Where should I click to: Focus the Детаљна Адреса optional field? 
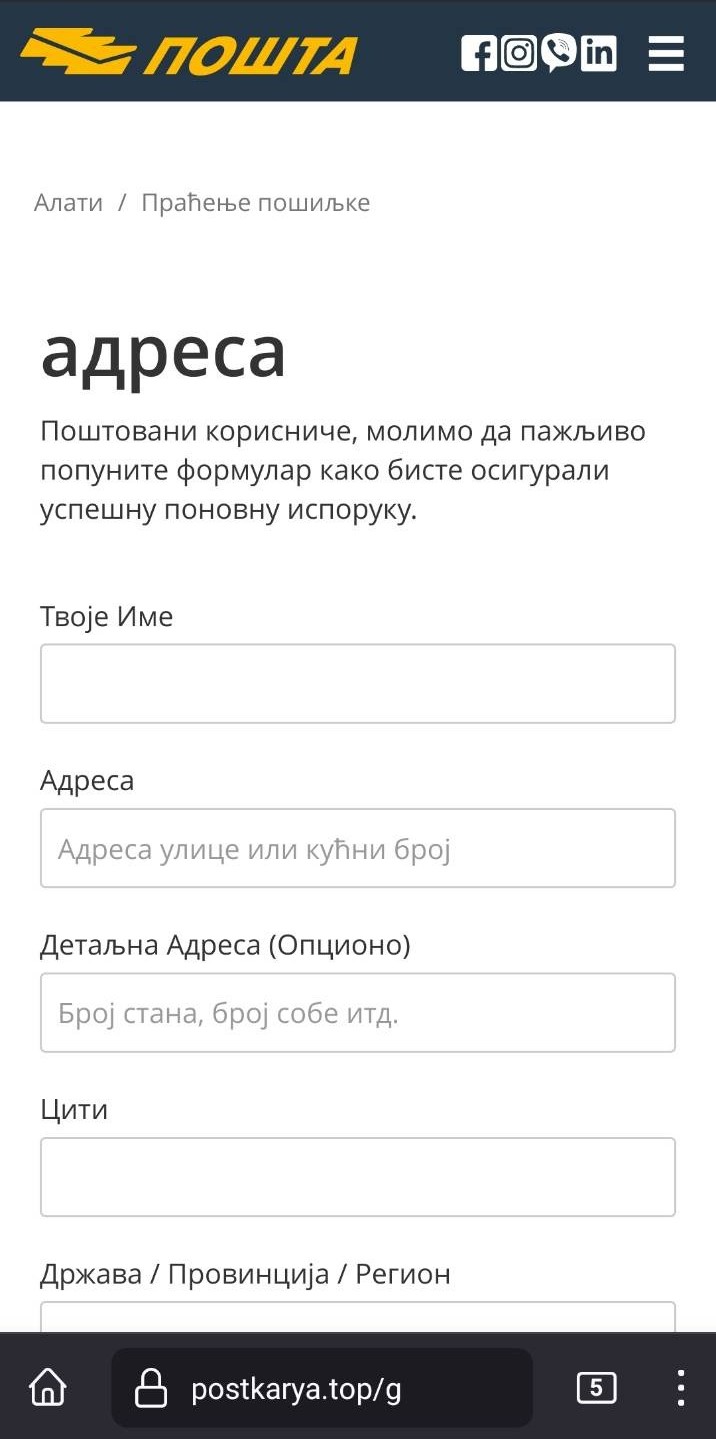[x=358, y=1012]
